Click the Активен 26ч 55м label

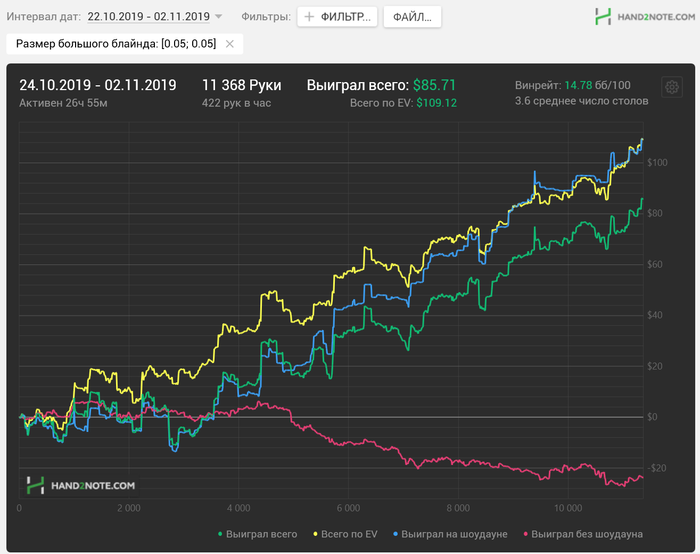point(63,103)
